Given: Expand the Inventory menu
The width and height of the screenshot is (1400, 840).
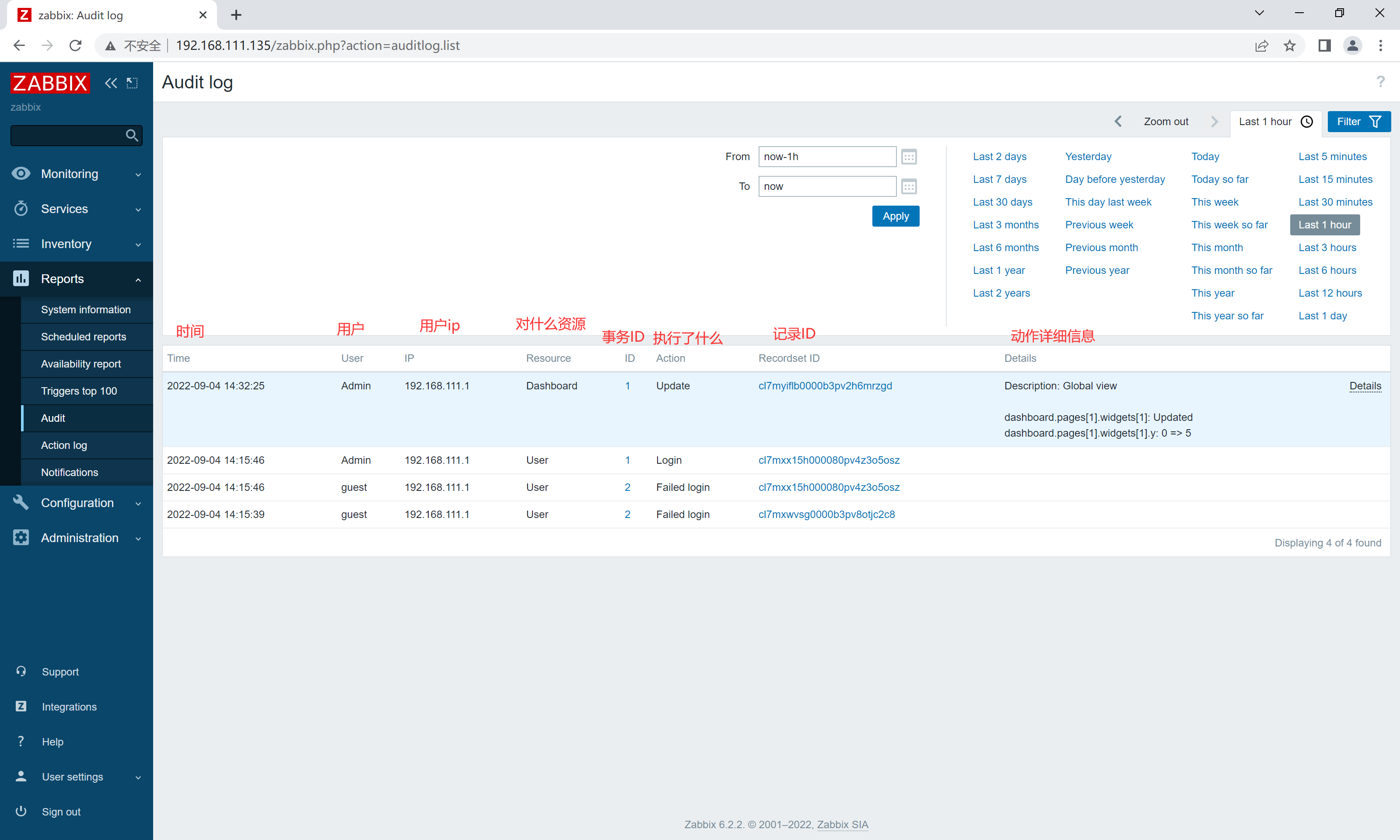Looking at the screenshot, I should (138, 245).
